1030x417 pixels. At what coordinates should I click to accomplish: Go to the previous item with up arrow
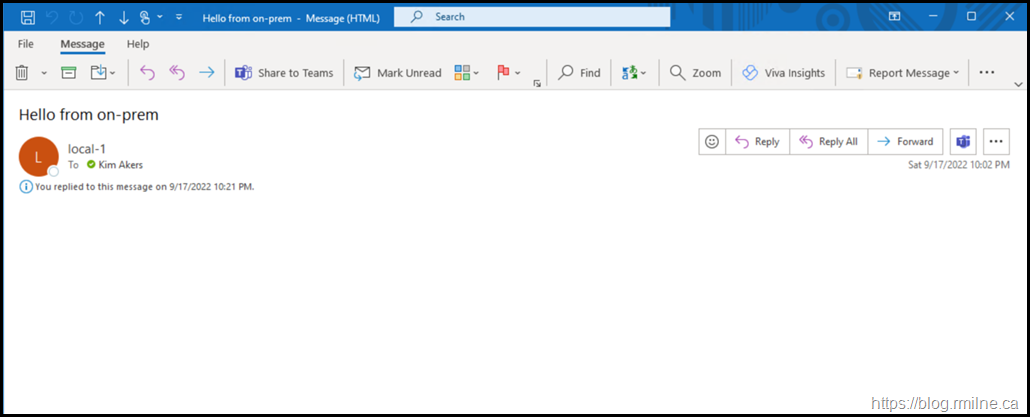pyautogui.click(x=100, y=17)
